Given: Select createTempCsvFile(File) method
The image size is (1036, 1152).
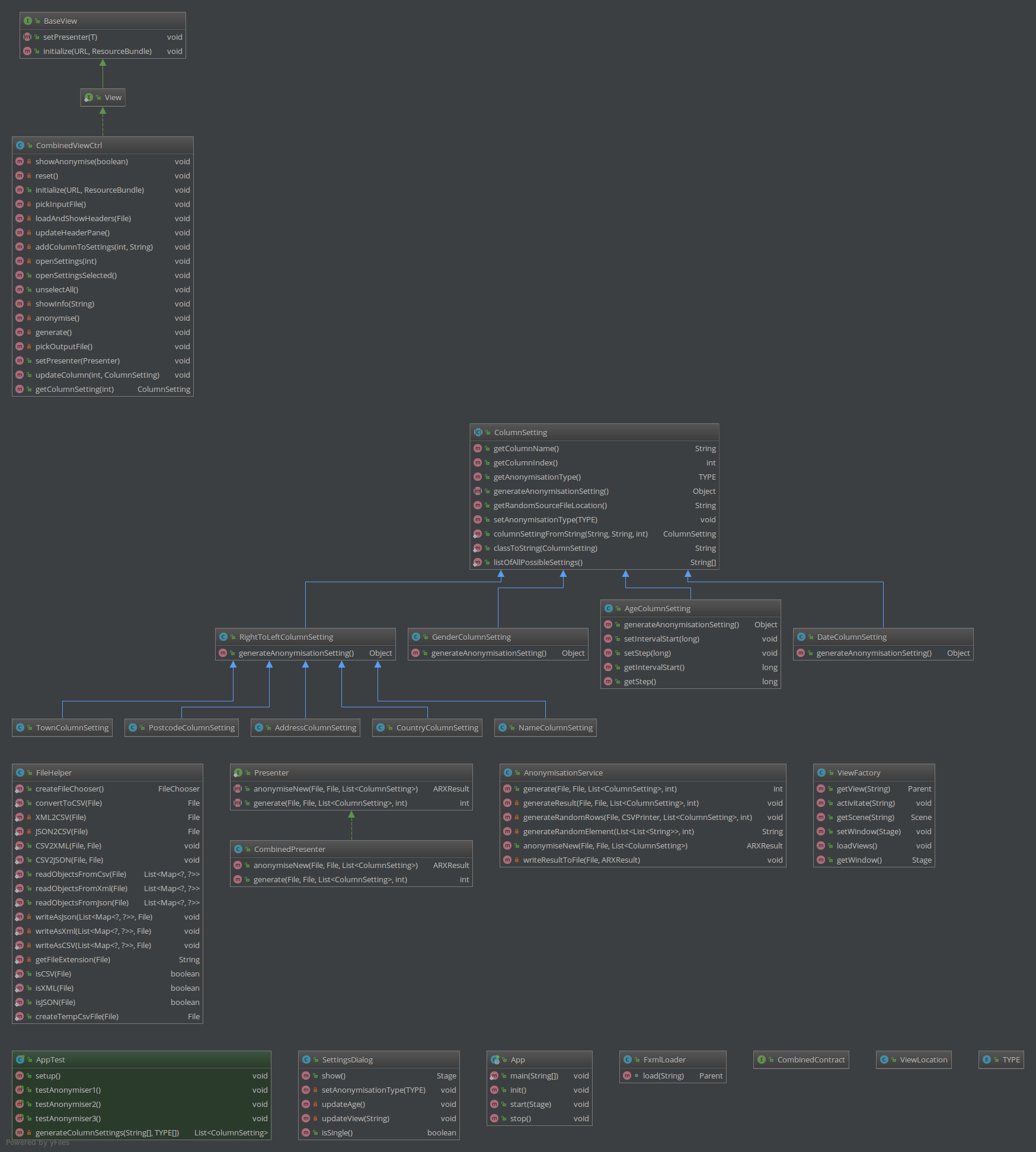Looking at the screenshot, I should point(107,1016).
